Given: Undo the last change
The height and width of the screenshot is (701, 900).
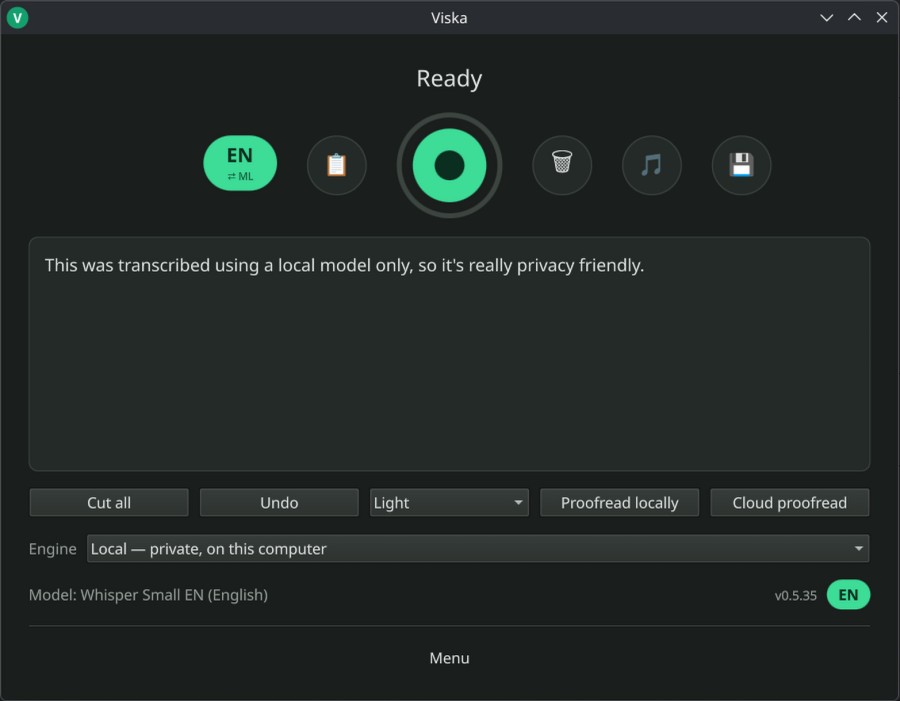Looking at the screenshot, I should click(279, 503).
